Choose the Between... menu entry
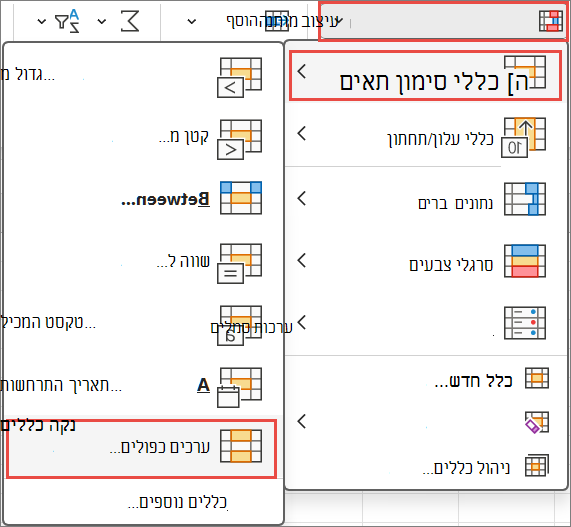571x527 pixels. pos(143,198)
